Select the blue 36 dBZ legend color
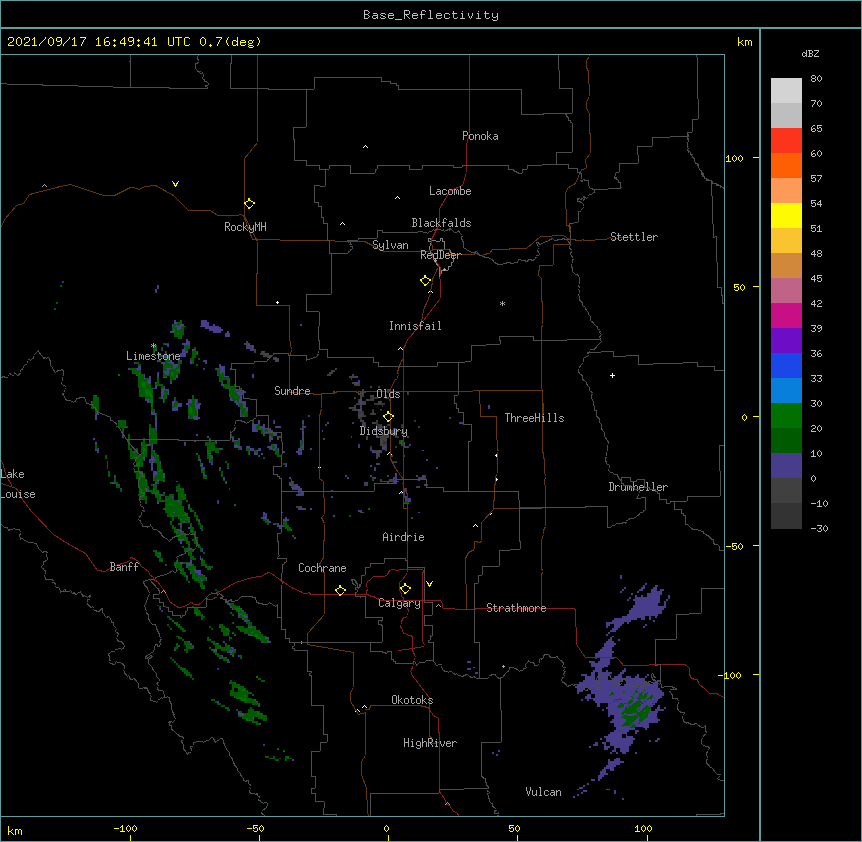The width and height of the screenshot is (862, 842). 786,365
